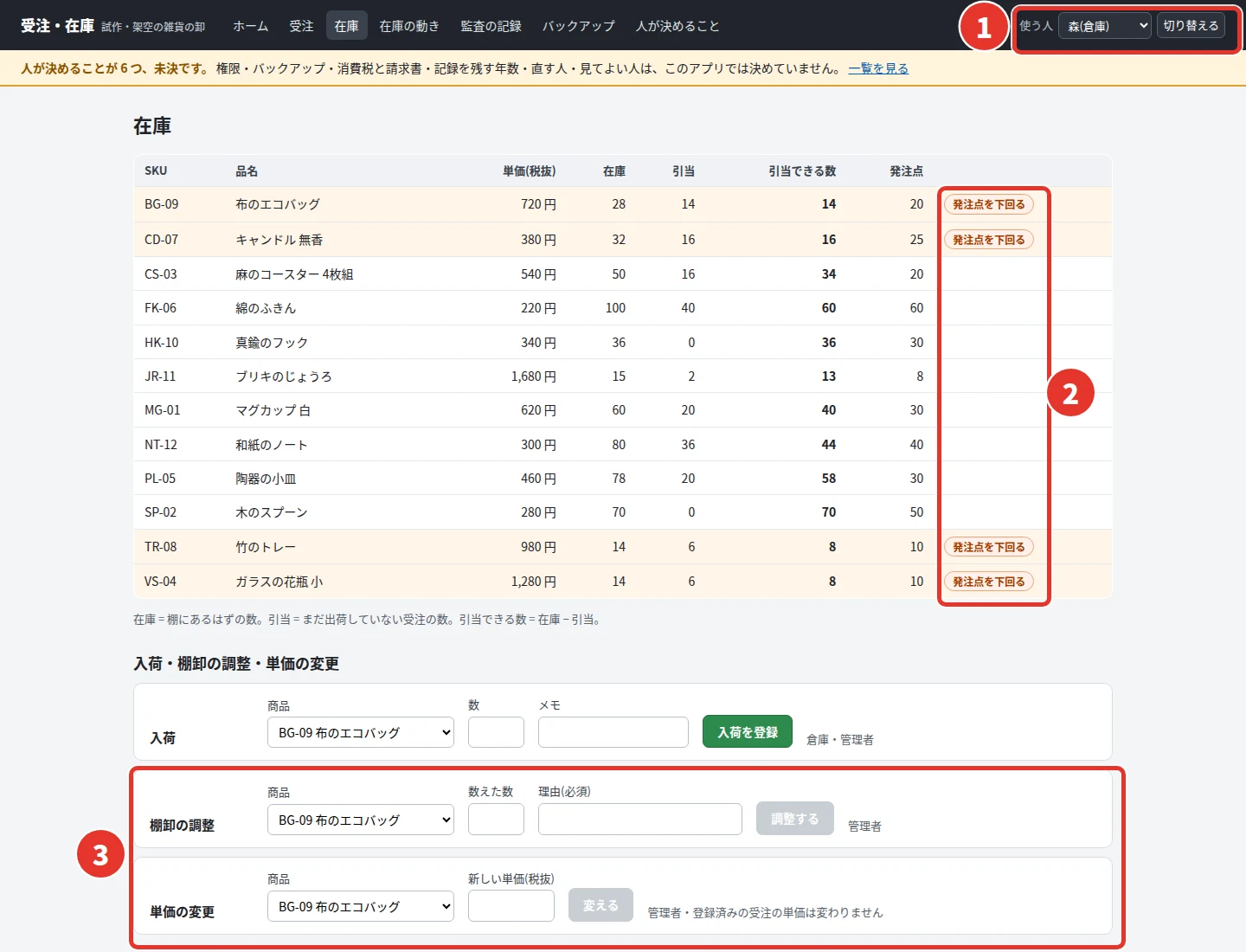This screenshot has height=952, width=1246.
Task: Click the 入荷 memo field
Action: click(x=613, y=732)
